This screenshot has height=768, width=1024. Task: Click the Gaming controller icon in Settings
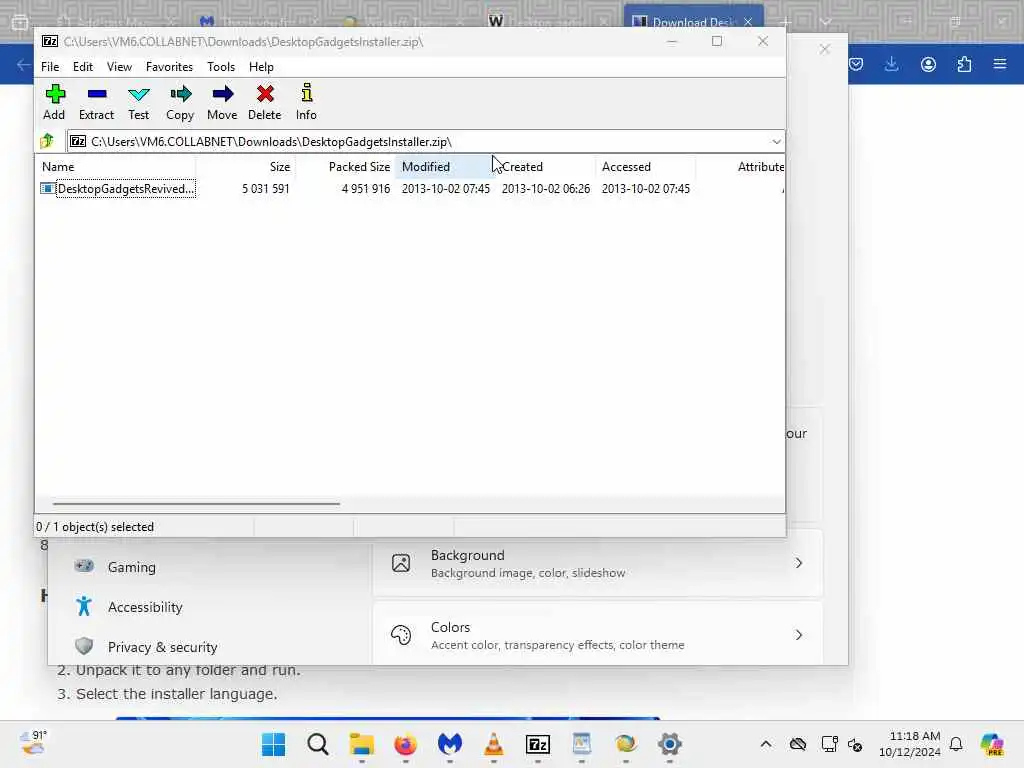click(x=84, y=566)
